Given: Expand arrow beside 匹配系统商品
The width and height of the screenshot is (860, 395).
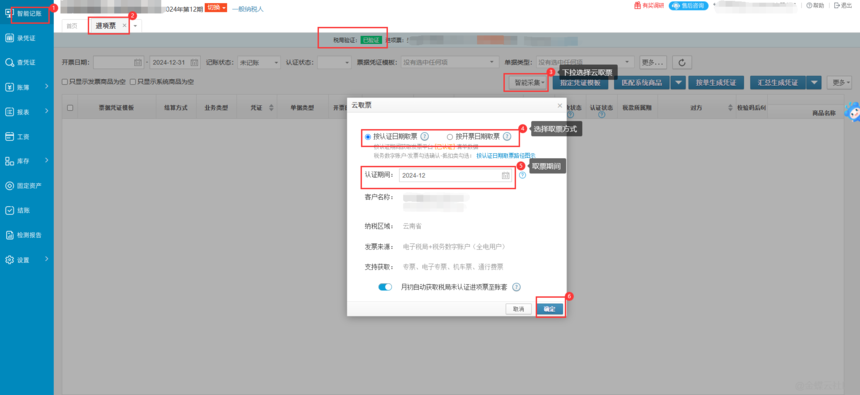Looking at the screenshot, I should [x=679, y=83].
